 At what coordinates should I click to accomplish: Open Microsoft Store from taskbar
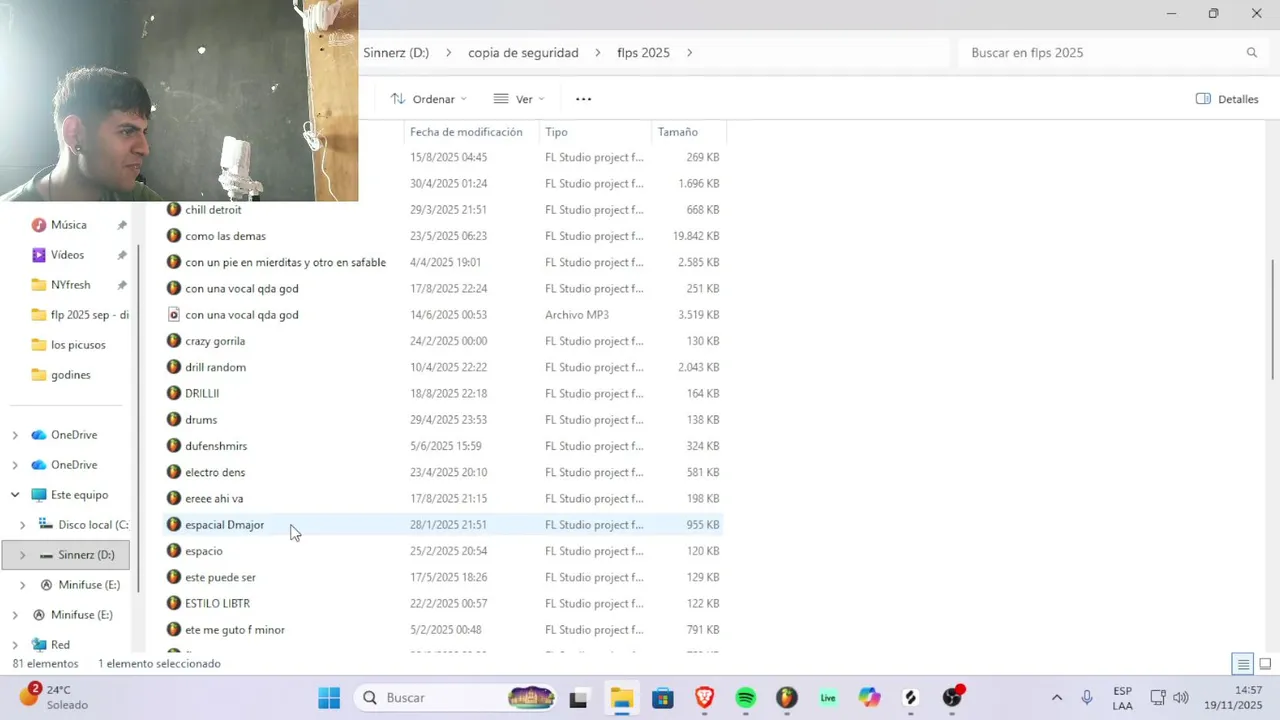tap(663, 698)
